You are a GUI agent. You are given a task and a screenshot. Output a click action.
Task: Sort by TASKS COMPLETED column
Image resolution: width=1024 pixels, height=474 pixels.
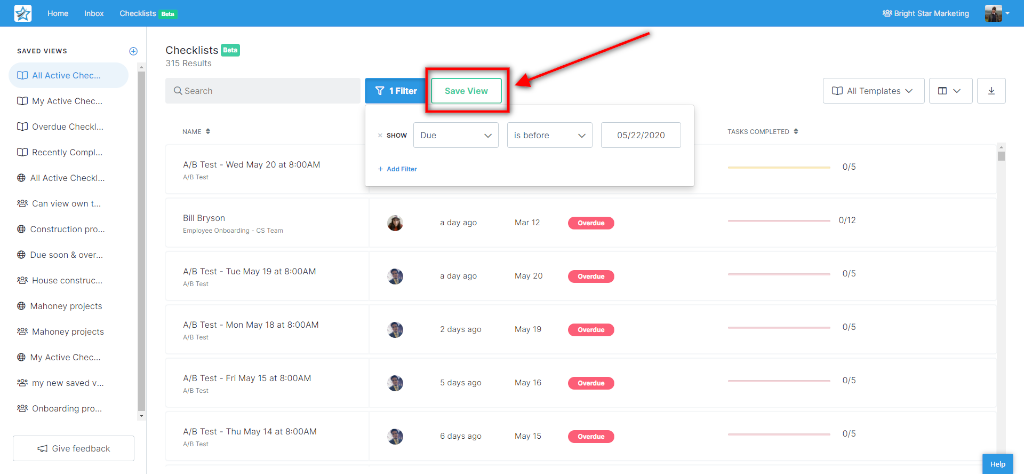pos(763,131)
